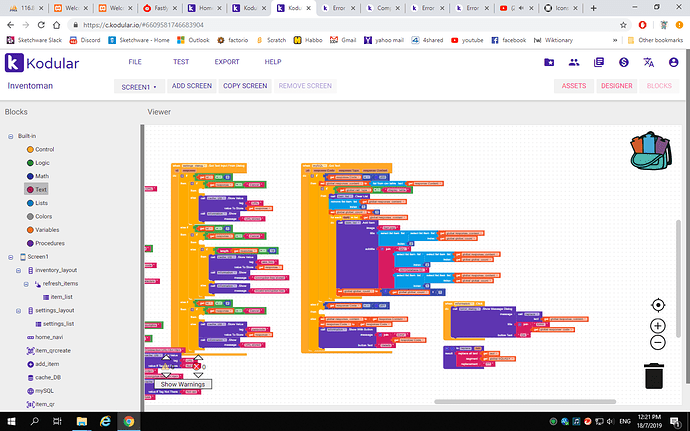The height and width of the screenshot is (431, 690).
Task: Open the SCREEN1 dropdown
Action: (x=139, y=86)
